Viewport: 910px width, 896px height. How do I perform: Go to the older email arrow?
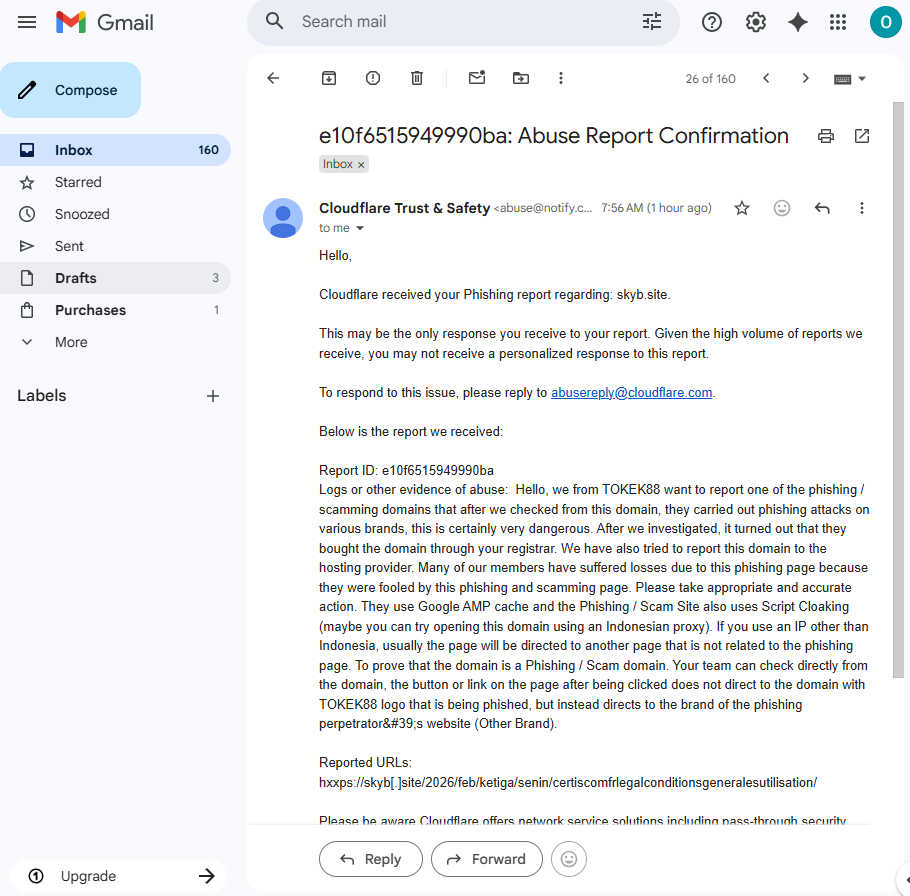(x=806, y=78)
